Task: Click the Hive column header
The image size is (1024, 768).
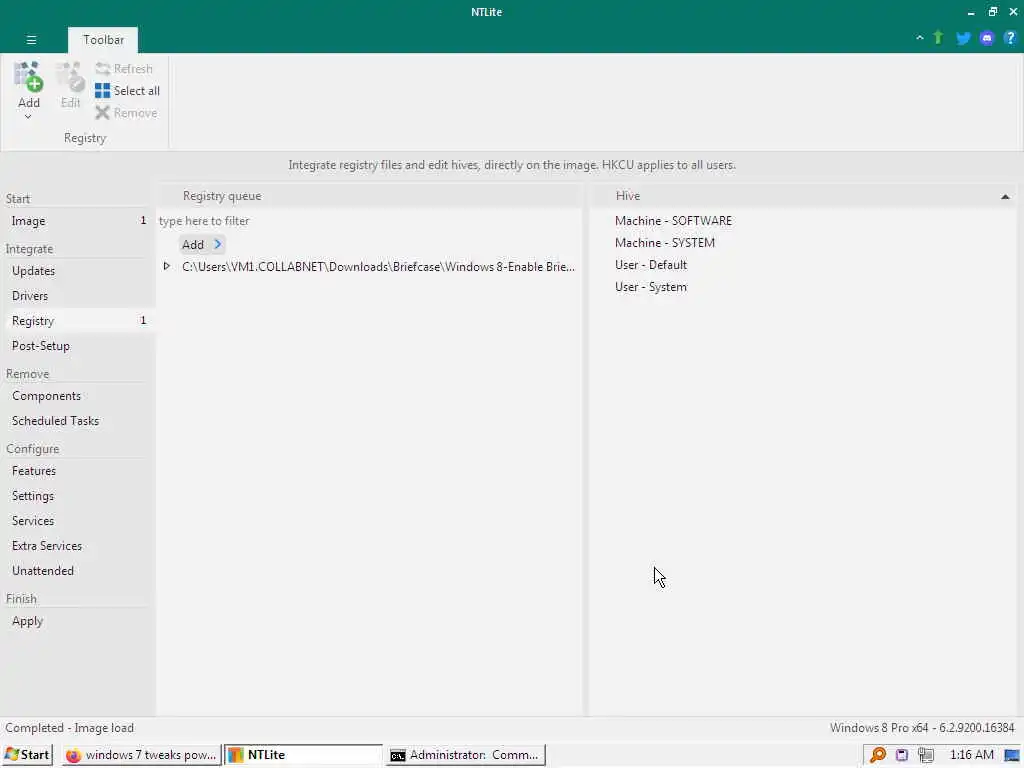Action: [x=803, y=196]
